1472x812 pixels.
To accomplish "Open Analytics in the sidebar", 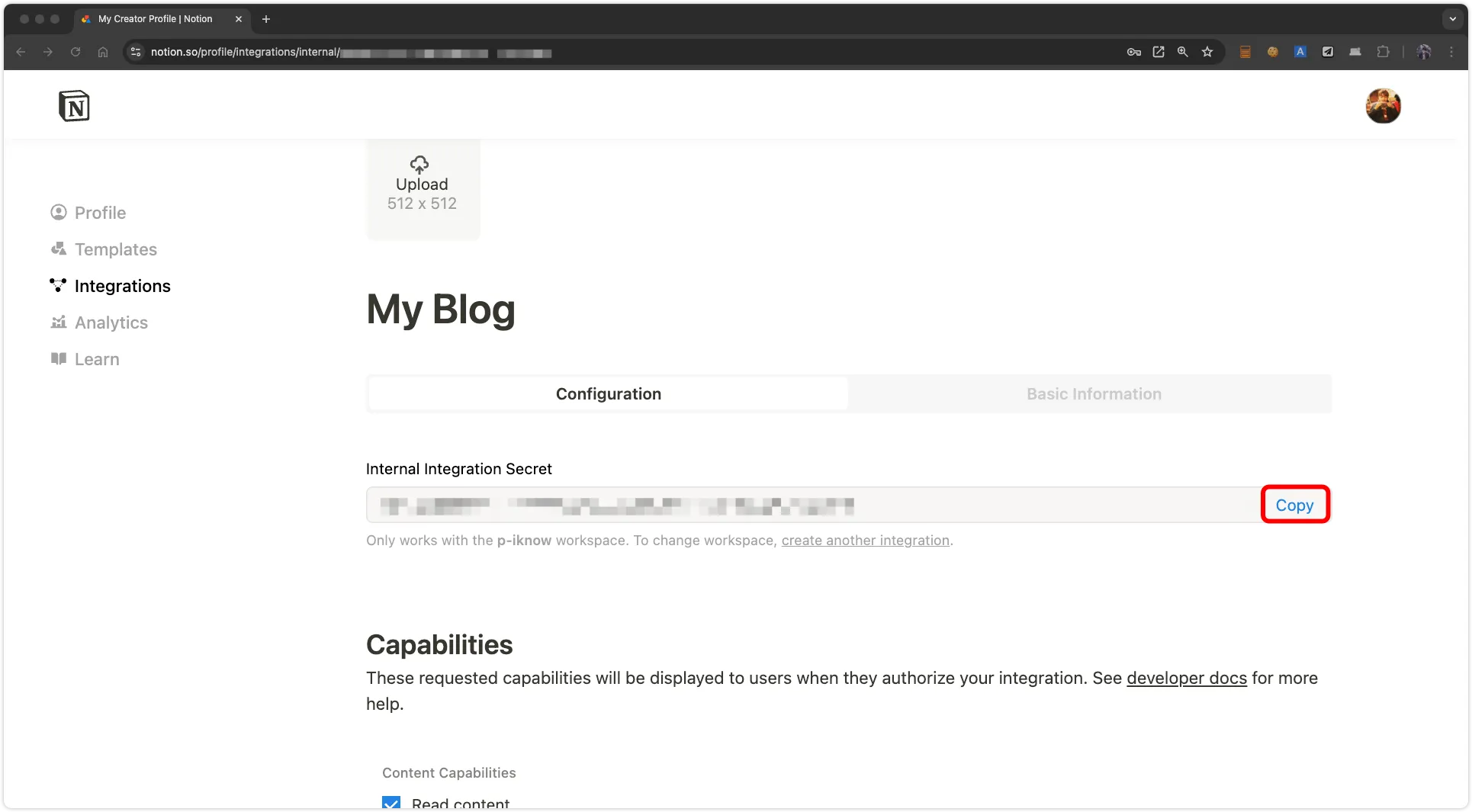I will 111,323.
